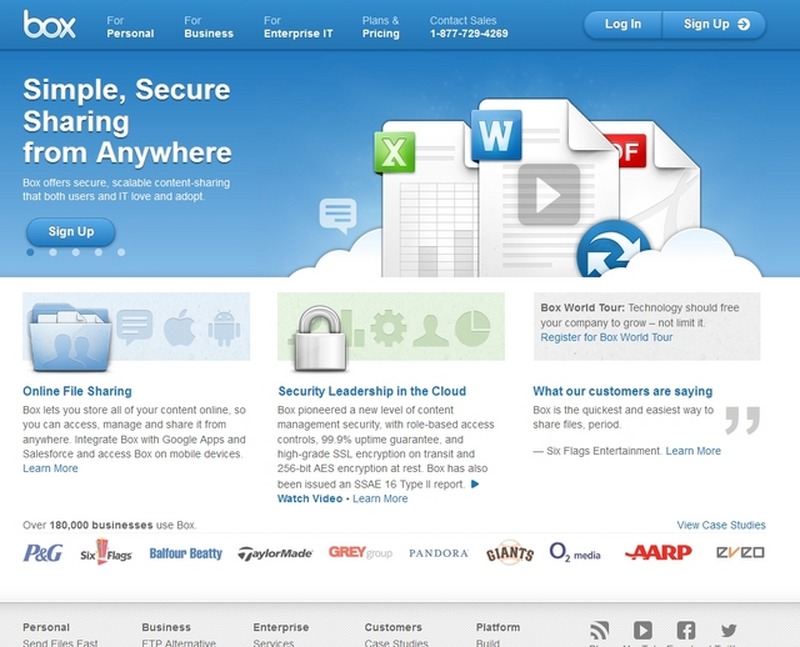The width and height of the screenshot is (800, 647).
Task: Select the third carousel slide dot
Action: click(76, 252)
